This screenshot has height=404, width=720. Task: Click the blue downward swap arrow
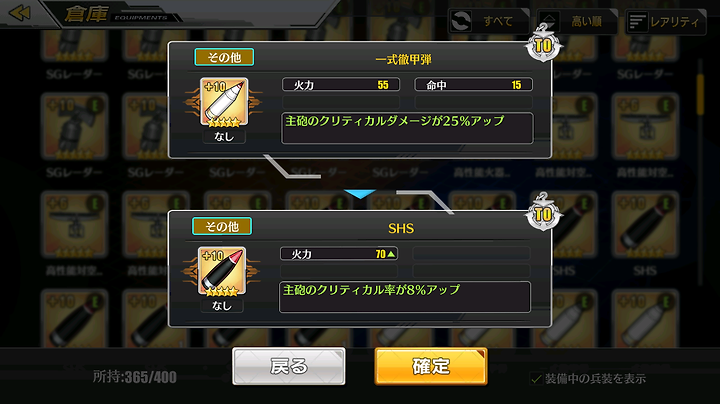(x=360, y=194)
